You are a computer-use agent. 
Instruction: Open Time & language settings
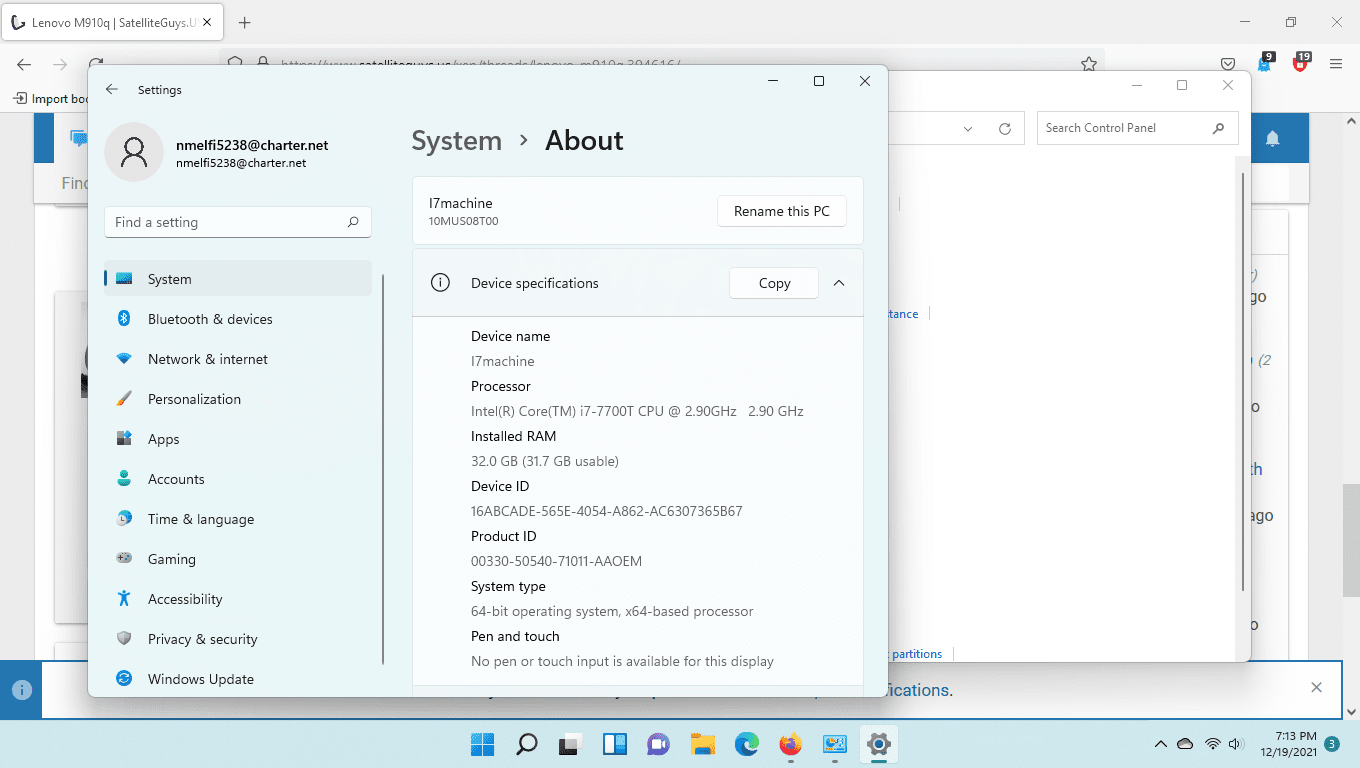(x=238, y=519)
